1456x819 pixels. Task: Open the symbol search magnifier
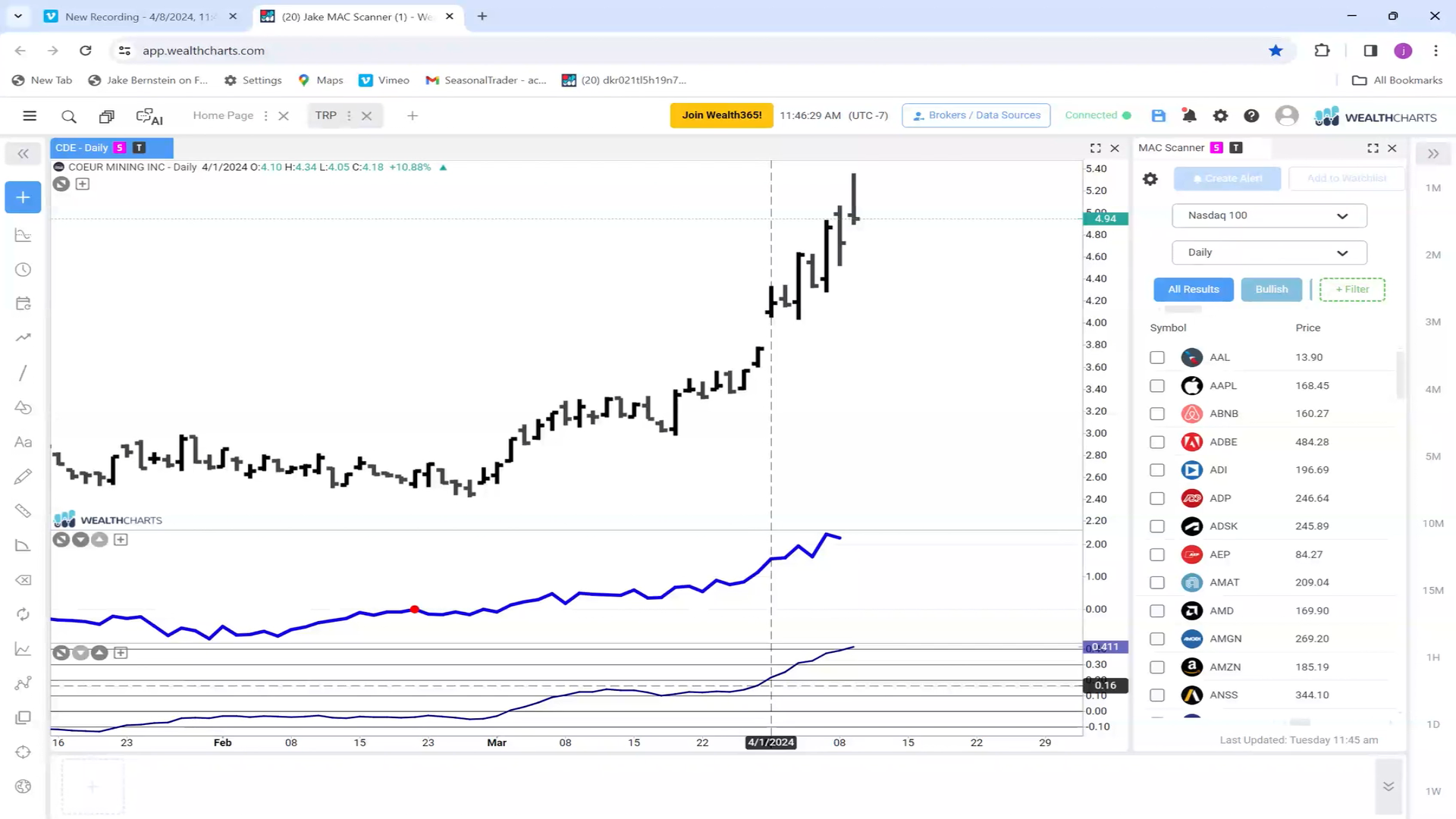pos(69,116)
